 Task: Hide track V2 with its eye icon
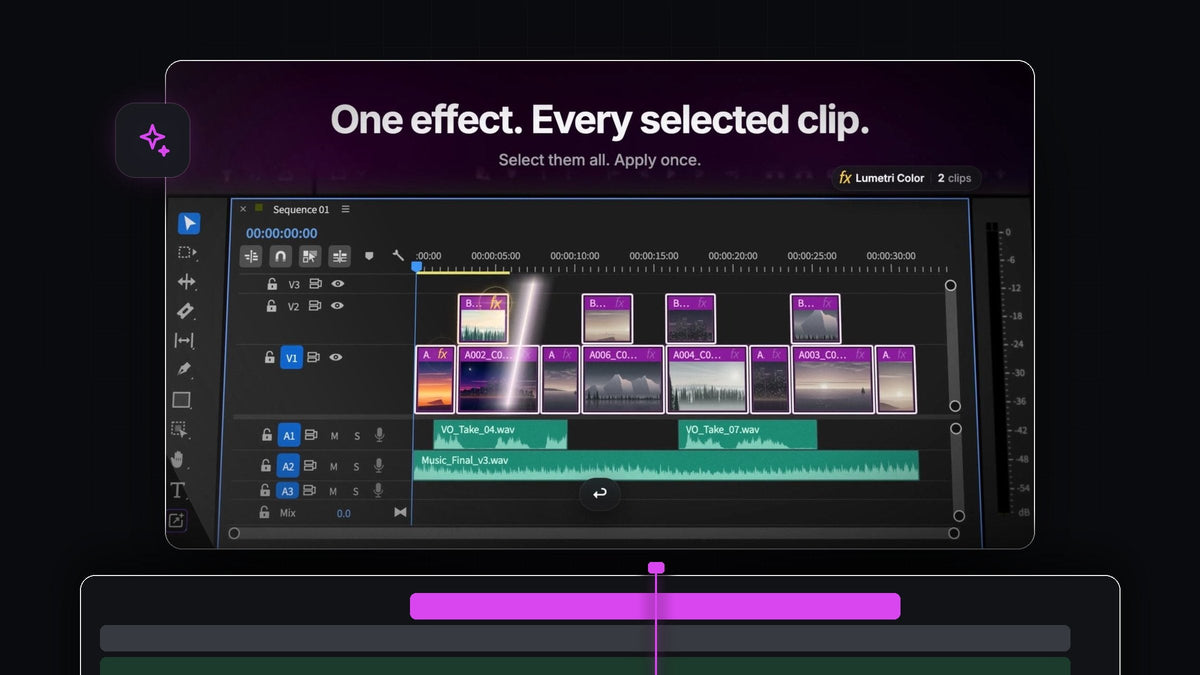[x=337, y=306]
